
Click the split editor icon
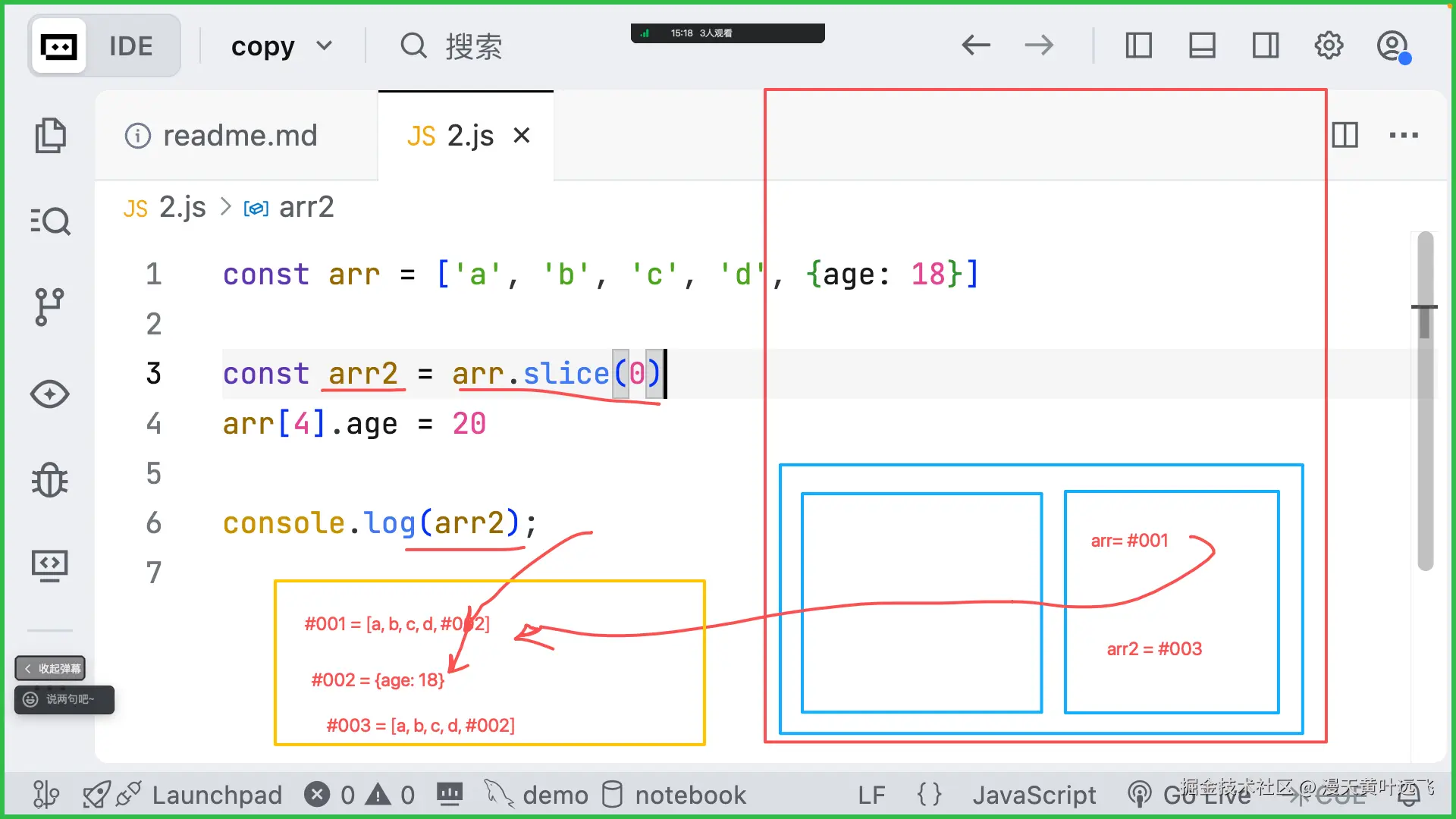point(1345,136)
